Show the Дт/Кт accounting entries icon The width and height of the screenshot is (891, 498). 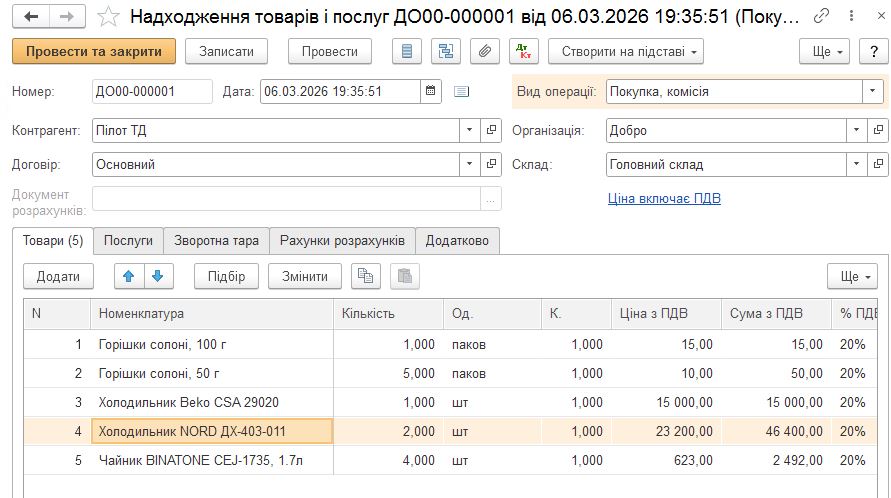tap(522, 51)
